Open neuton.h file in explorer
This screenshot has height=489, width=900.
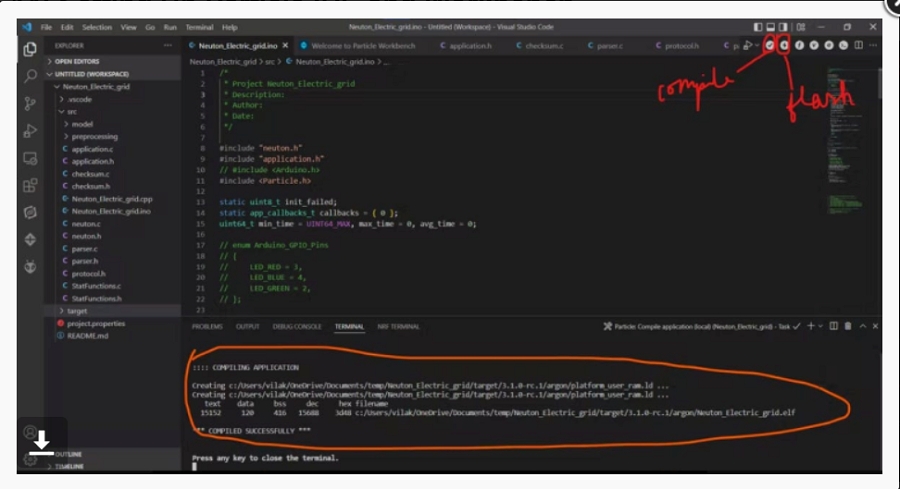click(85, 236)
